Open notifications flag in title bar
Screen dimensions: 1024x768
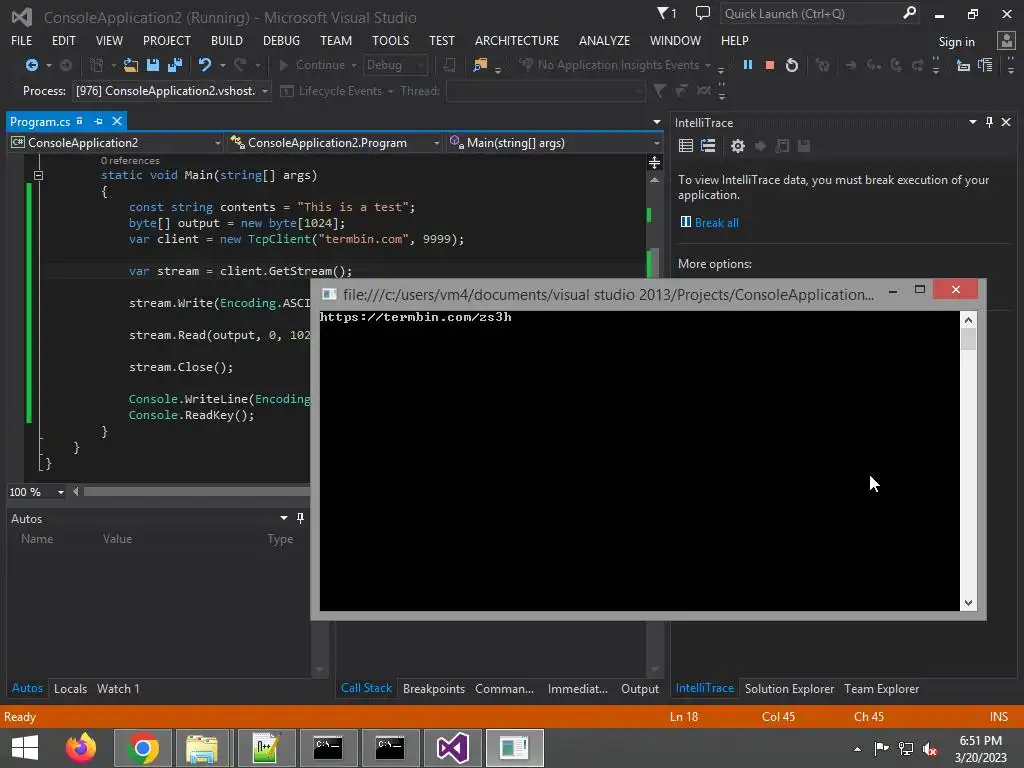[x=666, y=13]
